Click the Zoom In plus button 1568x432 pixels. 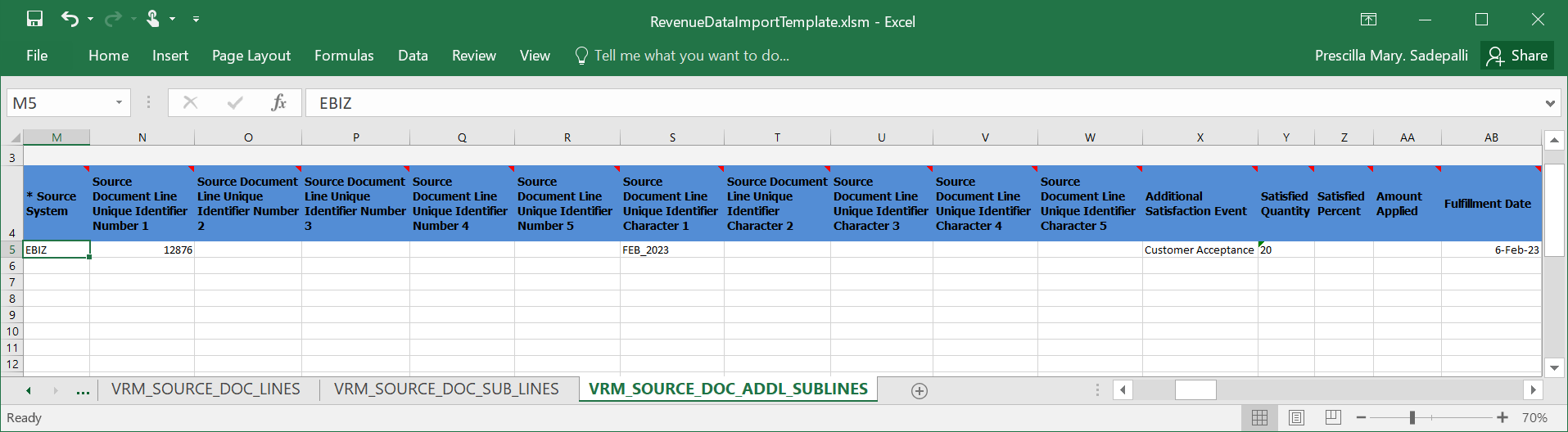(1502, 418)
